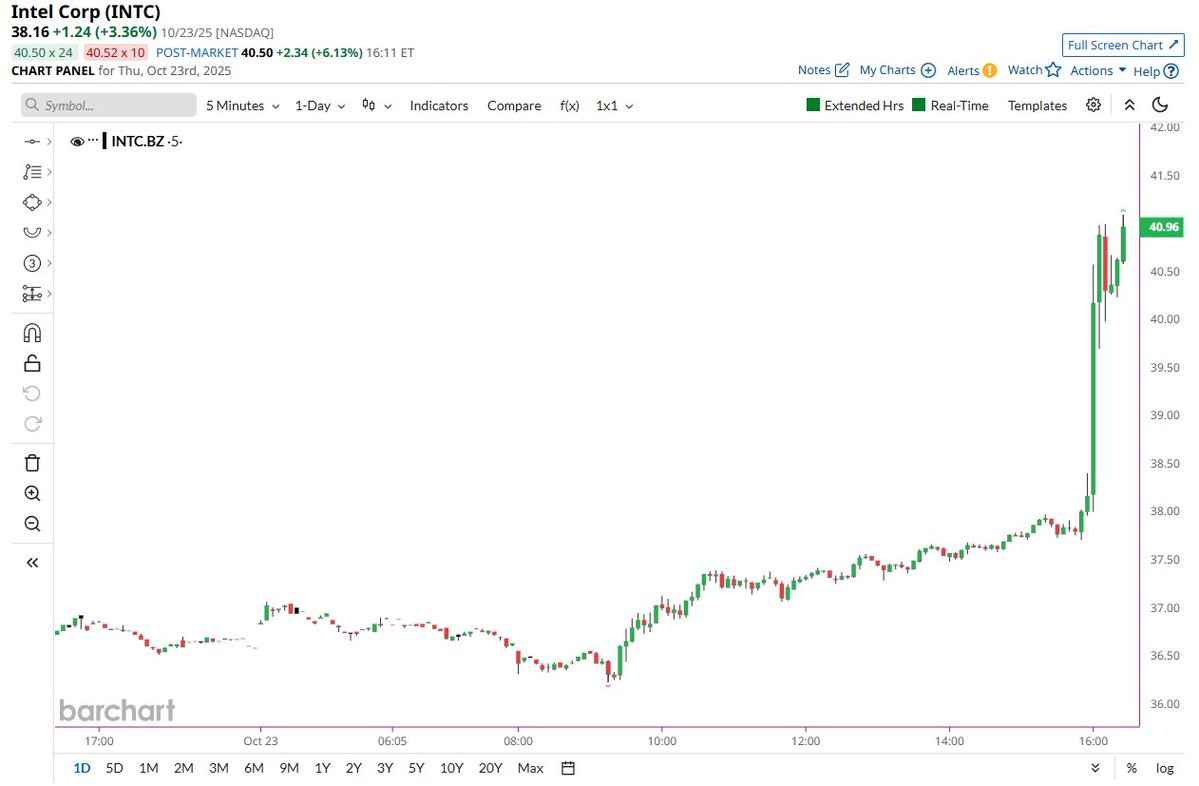This screenshot has height=786, width=1199.
Task: Click the Alerts exclamation icon
Action: pyautogui.click(x=989, y=70)
